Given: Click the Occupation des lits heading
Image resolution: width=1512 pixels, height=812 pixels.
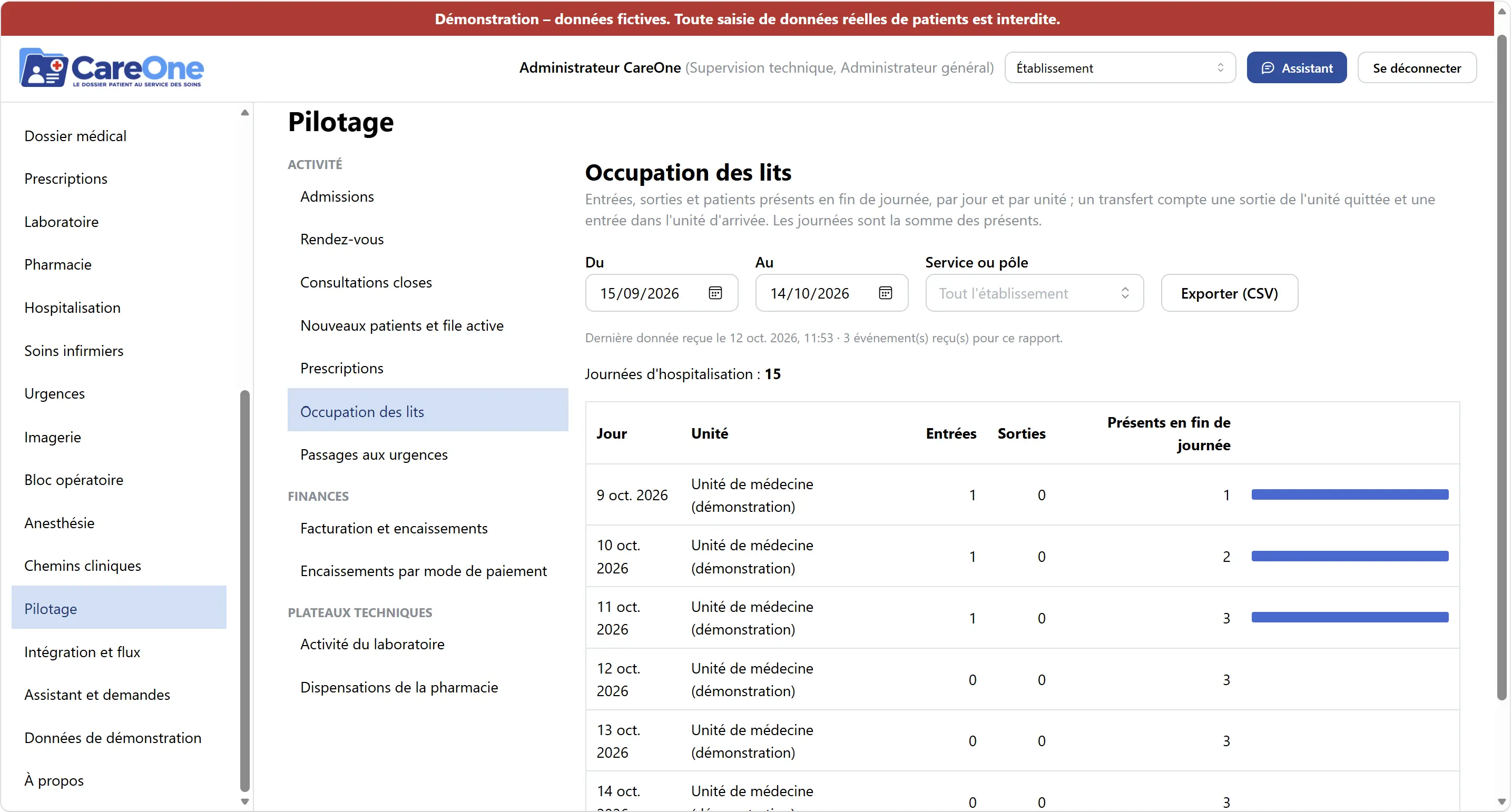Looking at the screenshot, I should pyautogui.click(x=688, y=173).
